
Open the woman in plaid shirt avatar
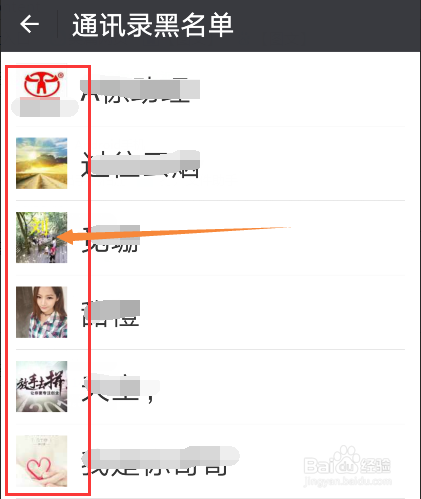pos(42,312)
